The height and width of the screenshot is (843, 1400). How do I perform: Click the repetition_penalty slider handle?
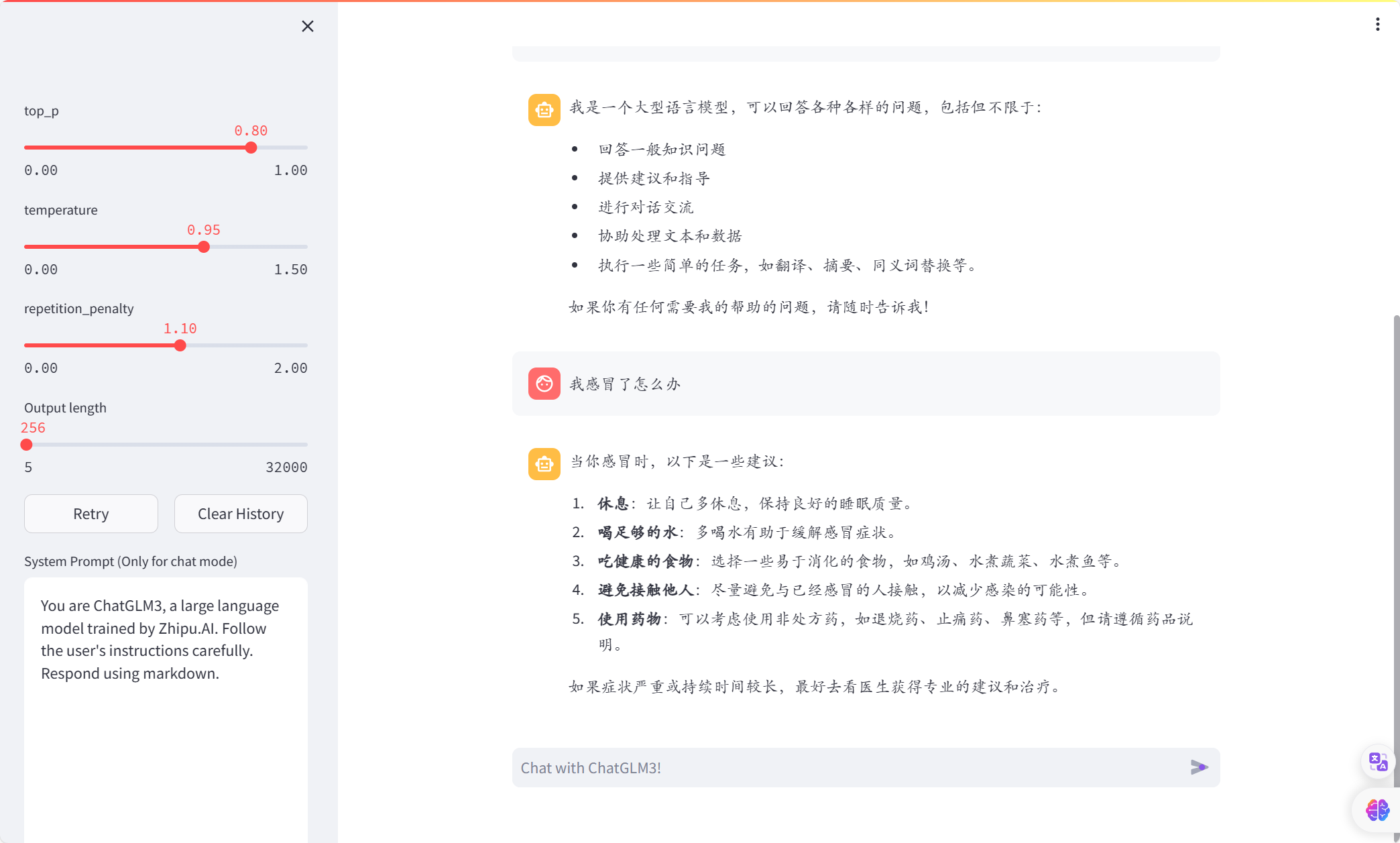(x=180, y=345)
